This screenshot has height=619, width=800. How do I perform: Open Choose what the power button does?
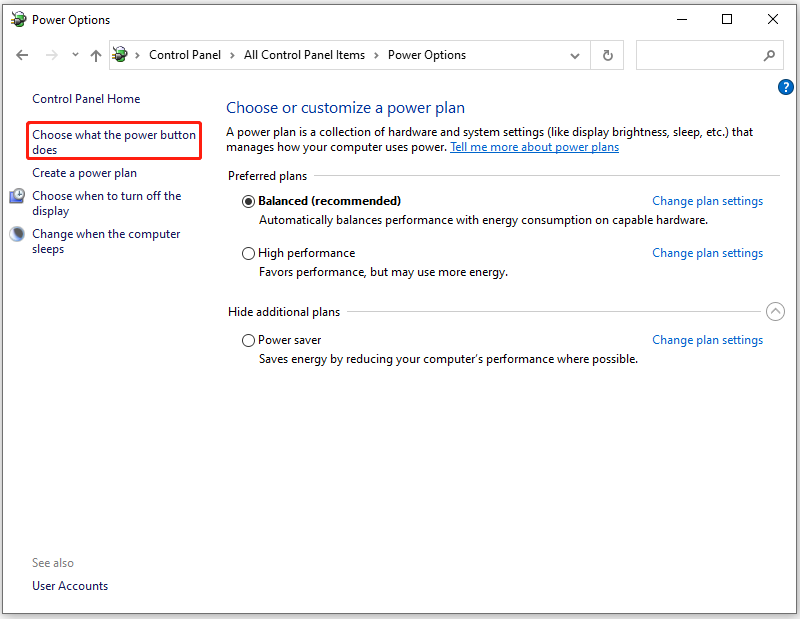tap(114, 142)
